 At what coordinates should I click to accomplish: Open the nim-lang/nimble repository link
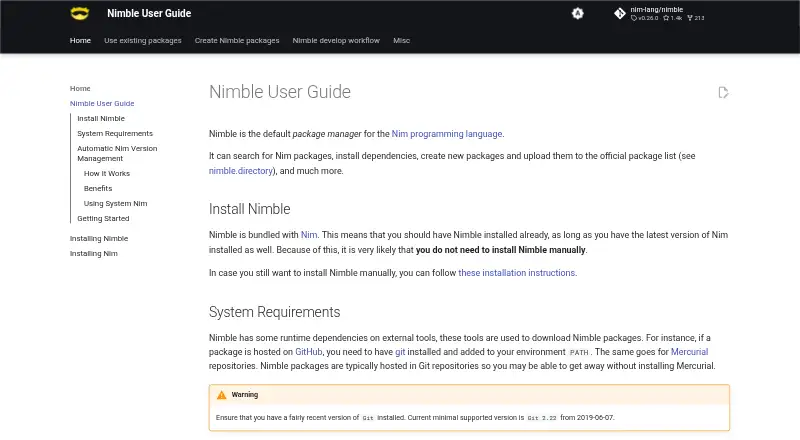click(659, 13)
